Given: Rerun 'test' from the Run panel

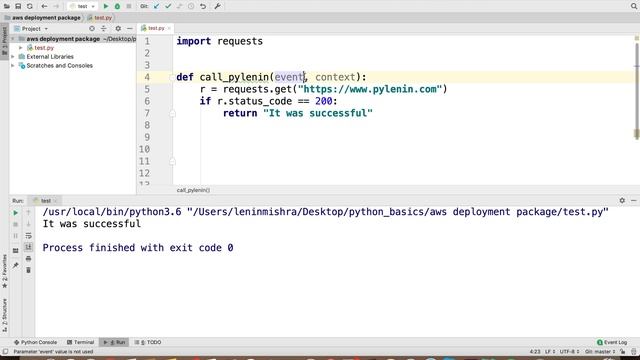Looking at the screenshot, I should tap(16, 213).
